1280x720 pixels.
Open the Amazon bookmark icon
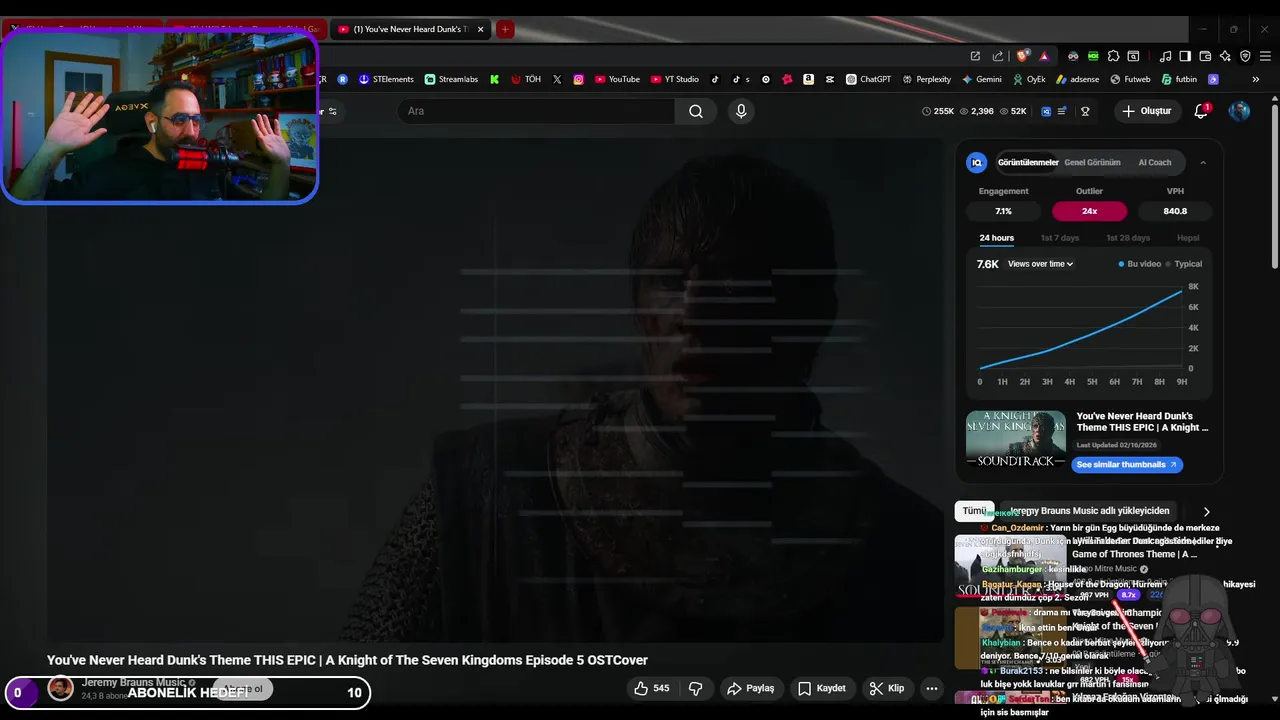(808, 79)
